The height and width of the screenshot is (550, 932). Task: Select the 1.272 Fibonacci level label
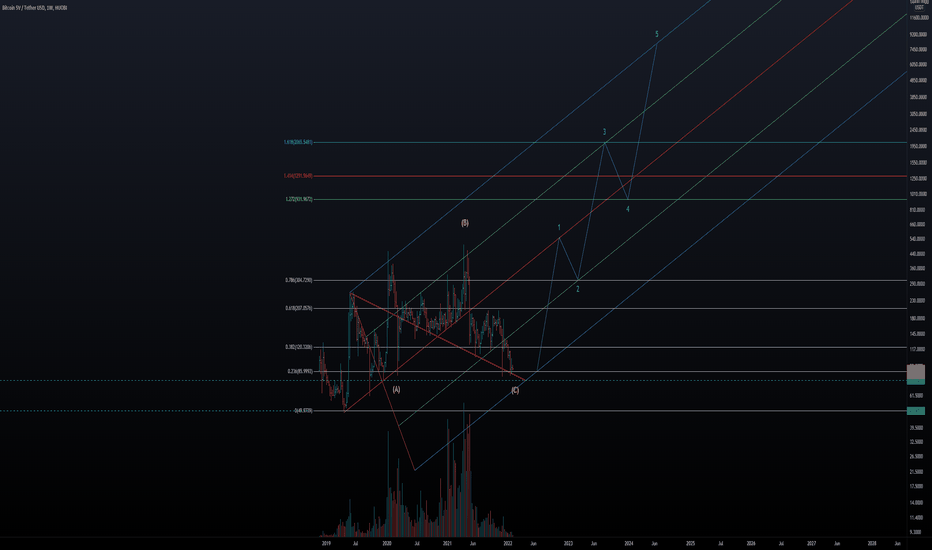pyautogui.click(x=298, y=199)
